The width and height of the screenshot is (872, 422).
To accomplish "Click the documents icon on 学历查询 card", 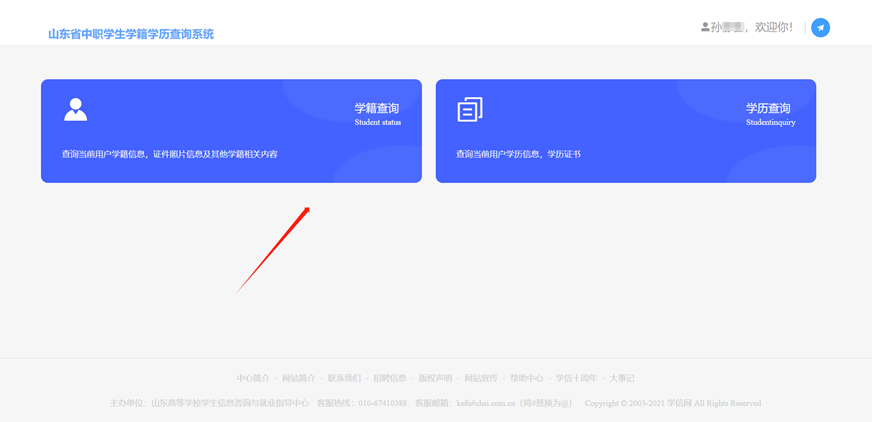I will pos(470,110).
